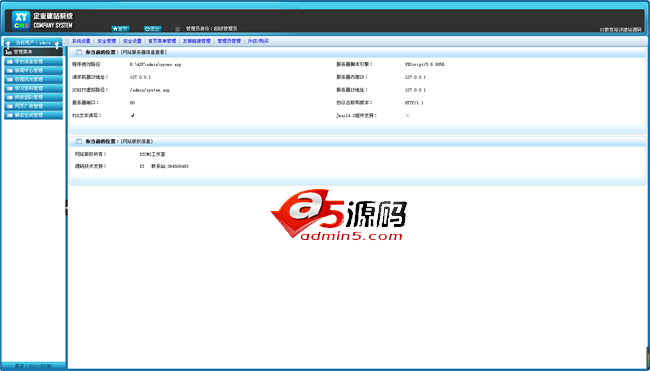Screen dimensions: 650x371
Task: Open 管理员管理 in top menu
Action: [x=229, y=41]
